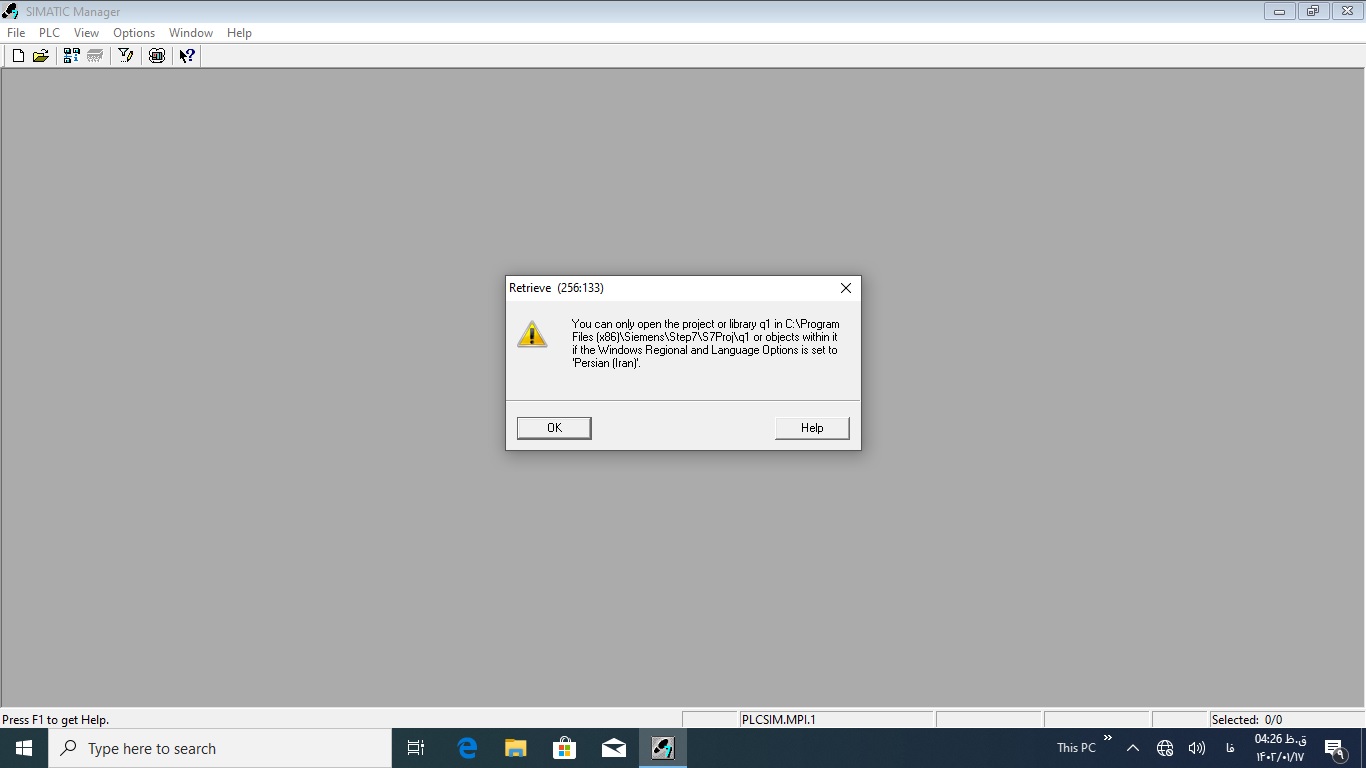Click the greyed-out memory card toolbar icon
Viewport: 1366px width, 768px height.
coord(95,56)
